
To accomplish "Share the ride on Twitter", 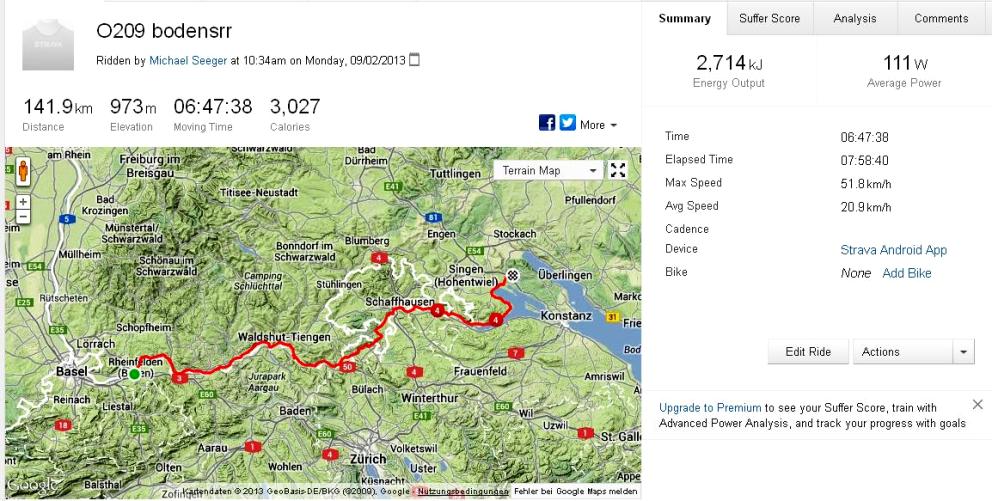I will (568, 123).
